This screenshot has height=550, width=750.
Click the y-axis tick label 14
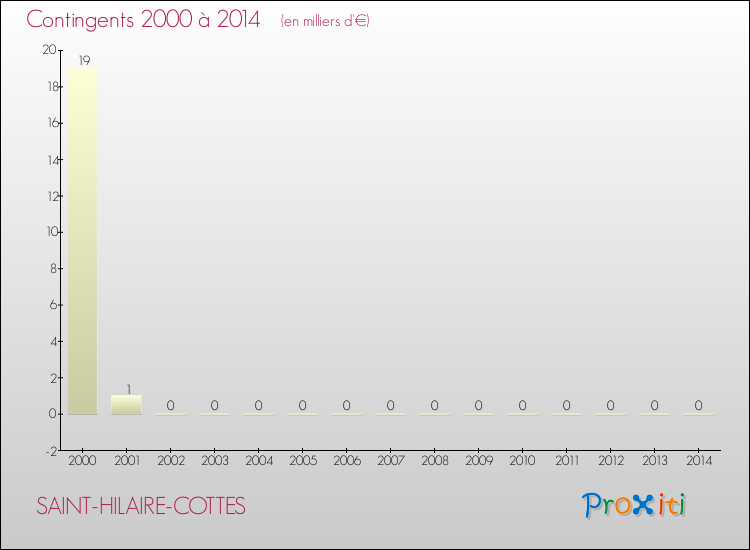tap(53, 160)
